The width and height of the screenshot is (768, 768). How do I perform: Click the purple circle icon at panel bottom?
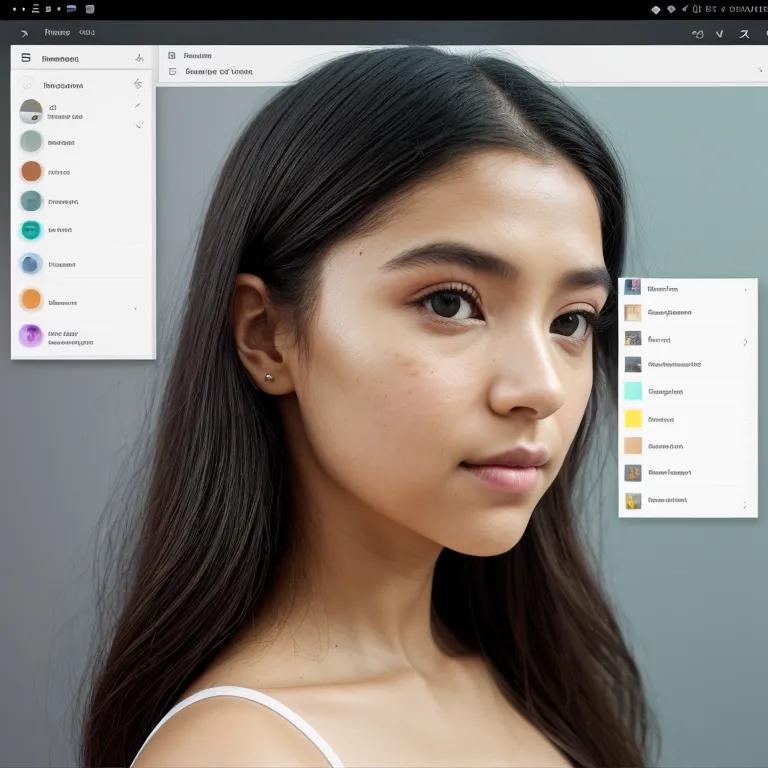click(31, 336)
